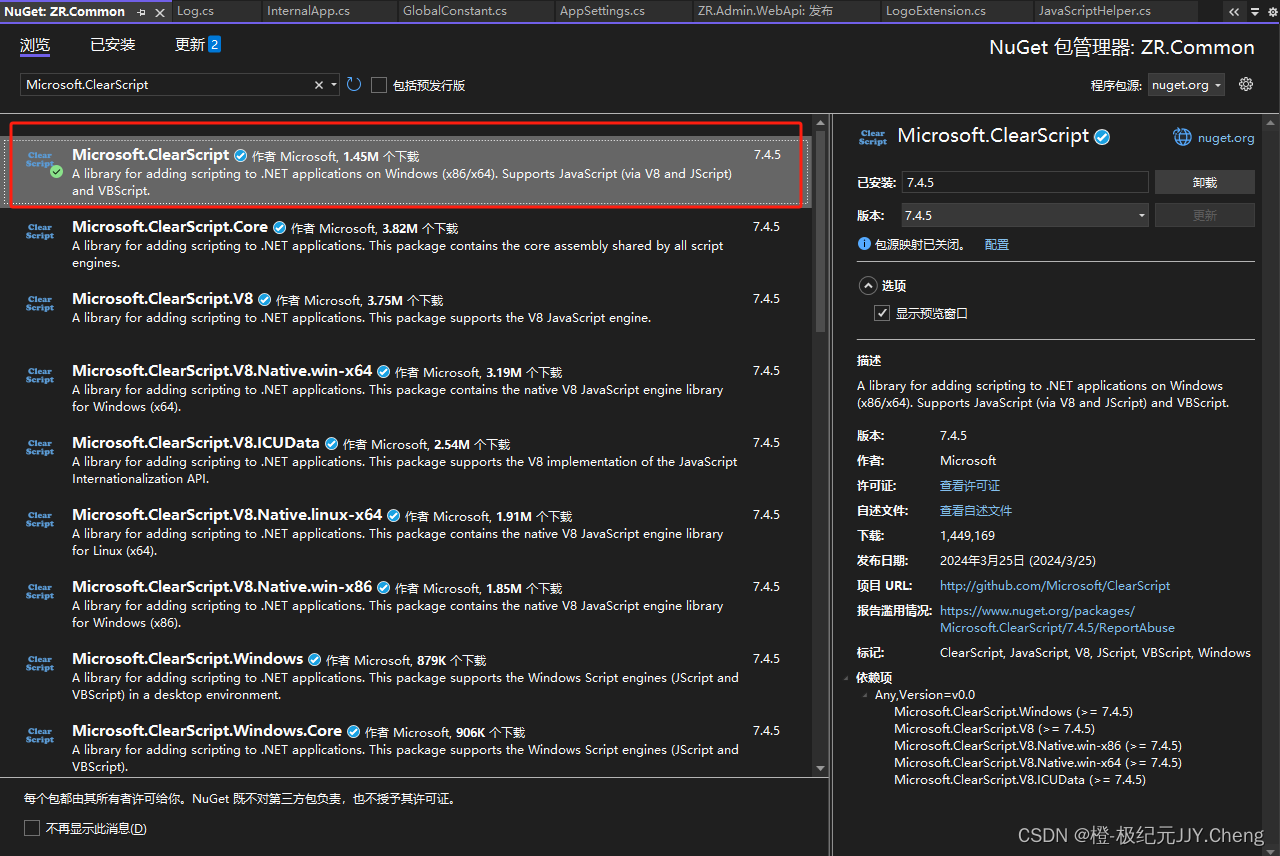The image size is (1280, 856).
Task: Click the nuget.org globe icon in details panel
Action: coord(1181,136)
